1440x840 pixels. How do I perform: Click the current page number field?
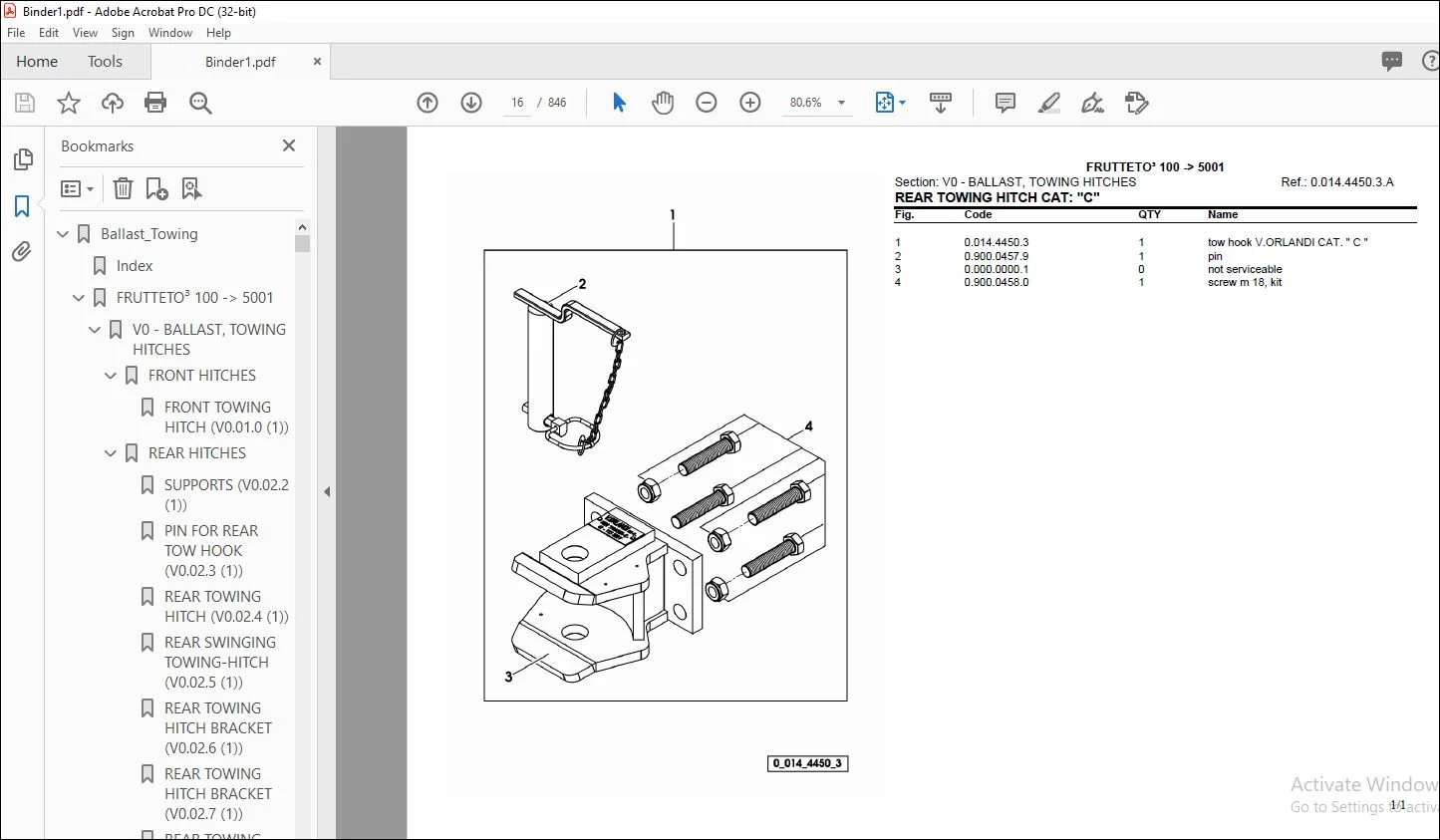pos(517,103)
